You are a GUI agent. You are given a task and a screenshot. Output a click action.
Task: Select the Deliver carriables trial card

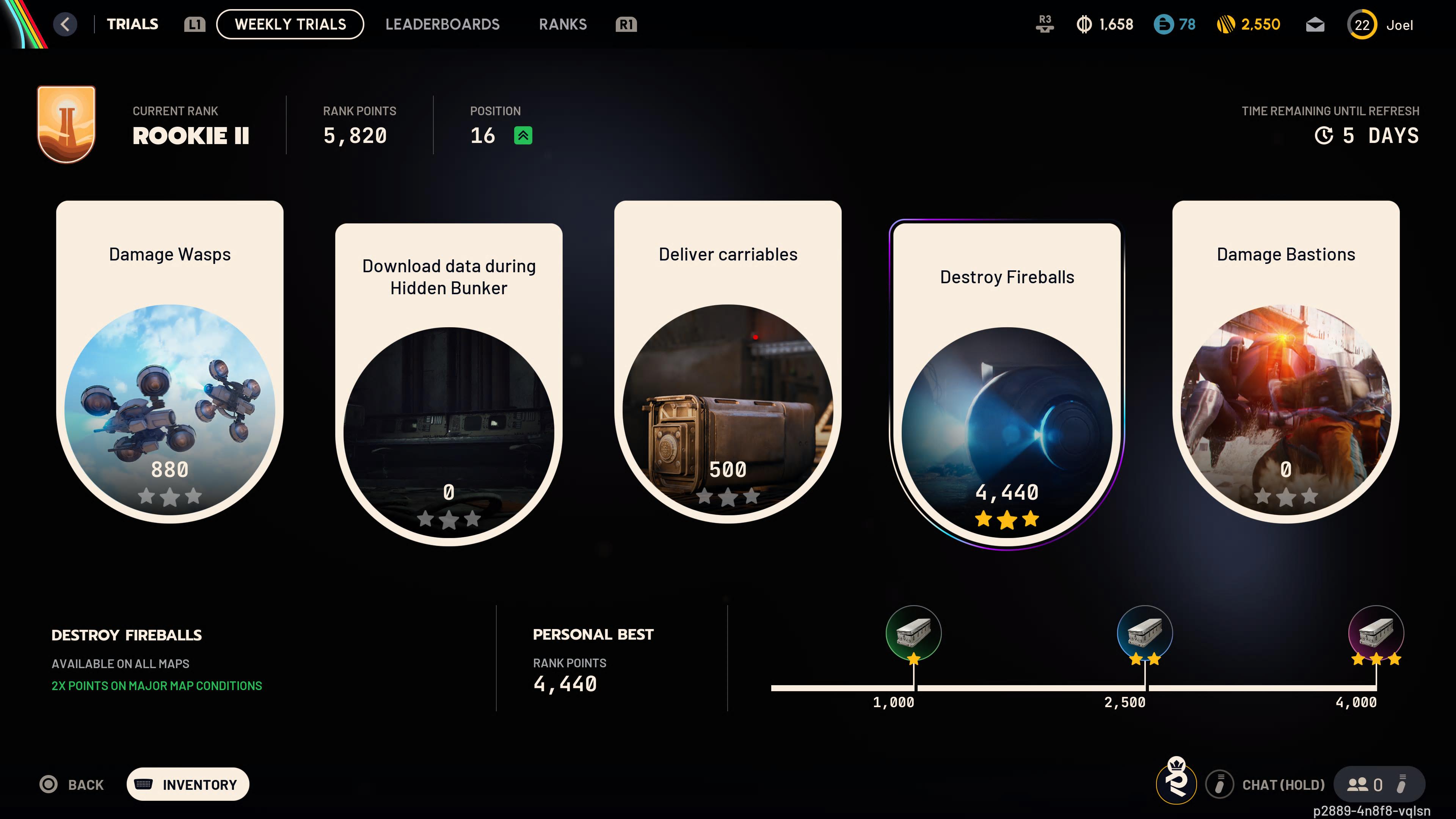pos(728,362)
